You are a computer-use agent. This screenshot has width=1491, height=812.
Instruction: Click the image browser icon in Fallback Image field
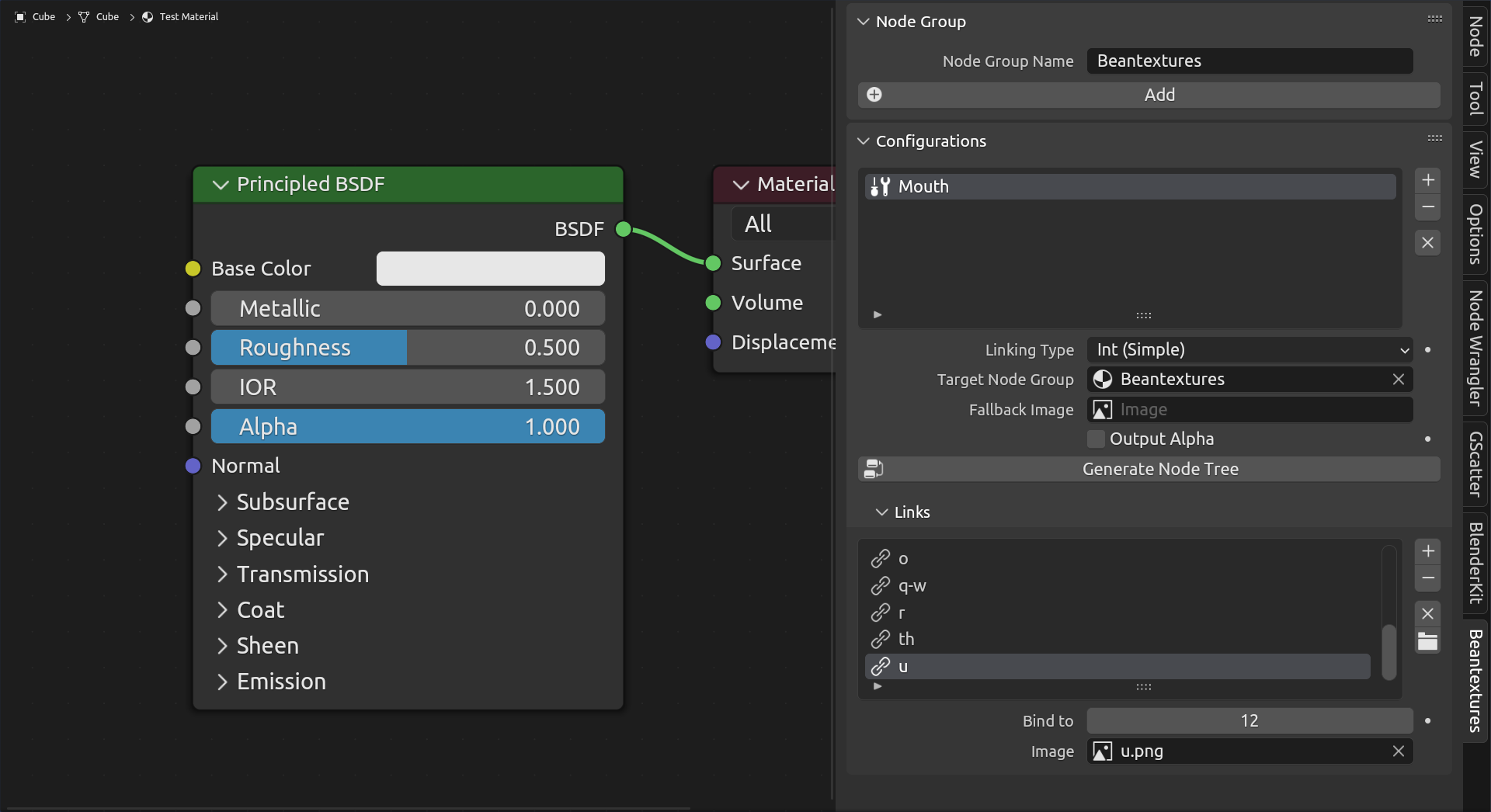pos(1102,409)
